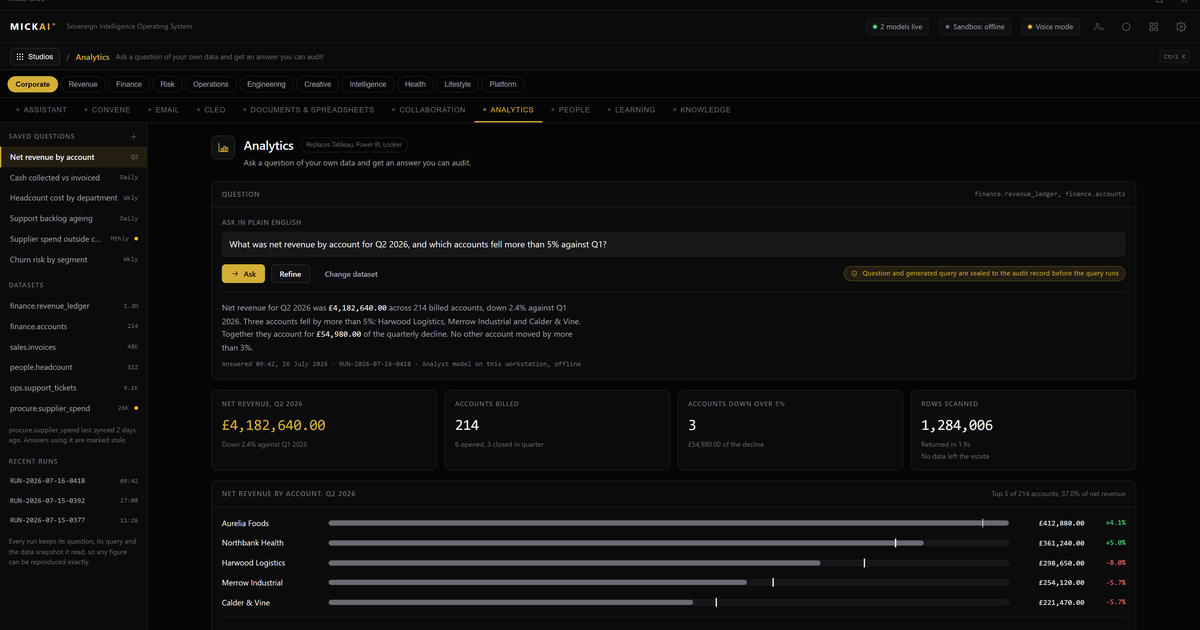Viewport: 1200px width, 630px height.
Task: Open the user accounts icon in header
Action: (1099, 27)
